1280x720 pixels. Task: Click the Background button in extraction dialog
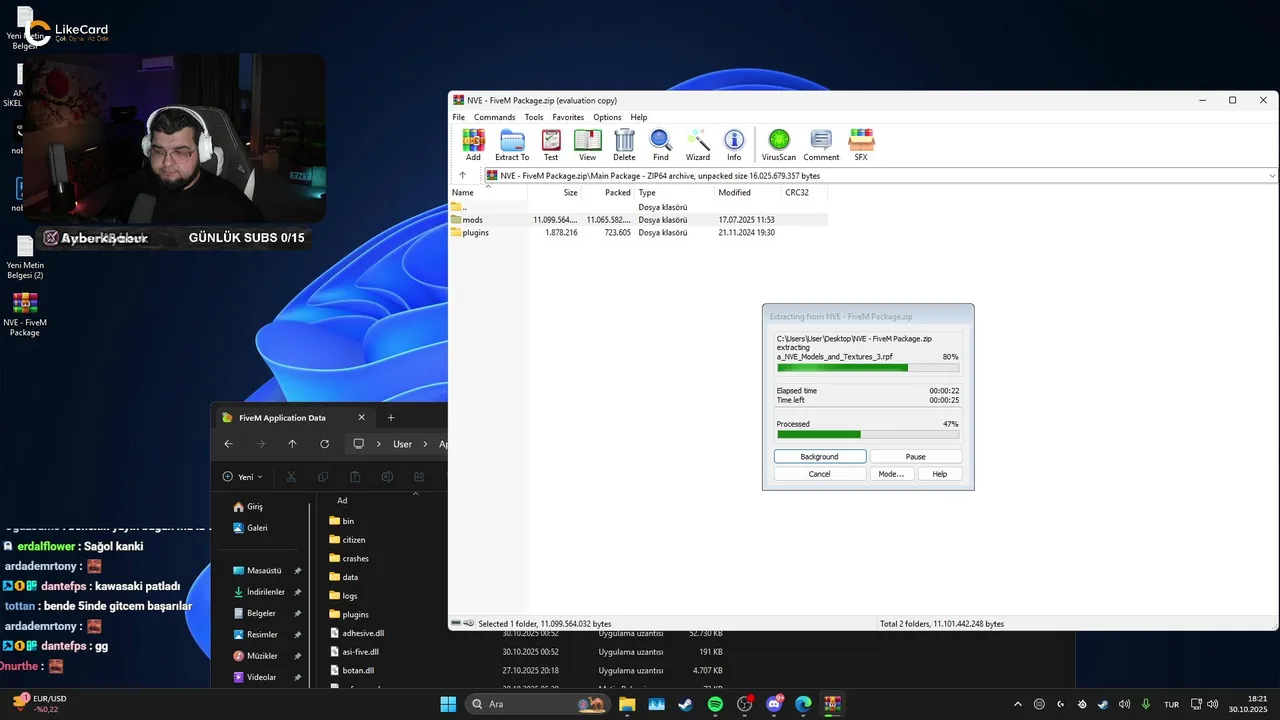point(820,456)
